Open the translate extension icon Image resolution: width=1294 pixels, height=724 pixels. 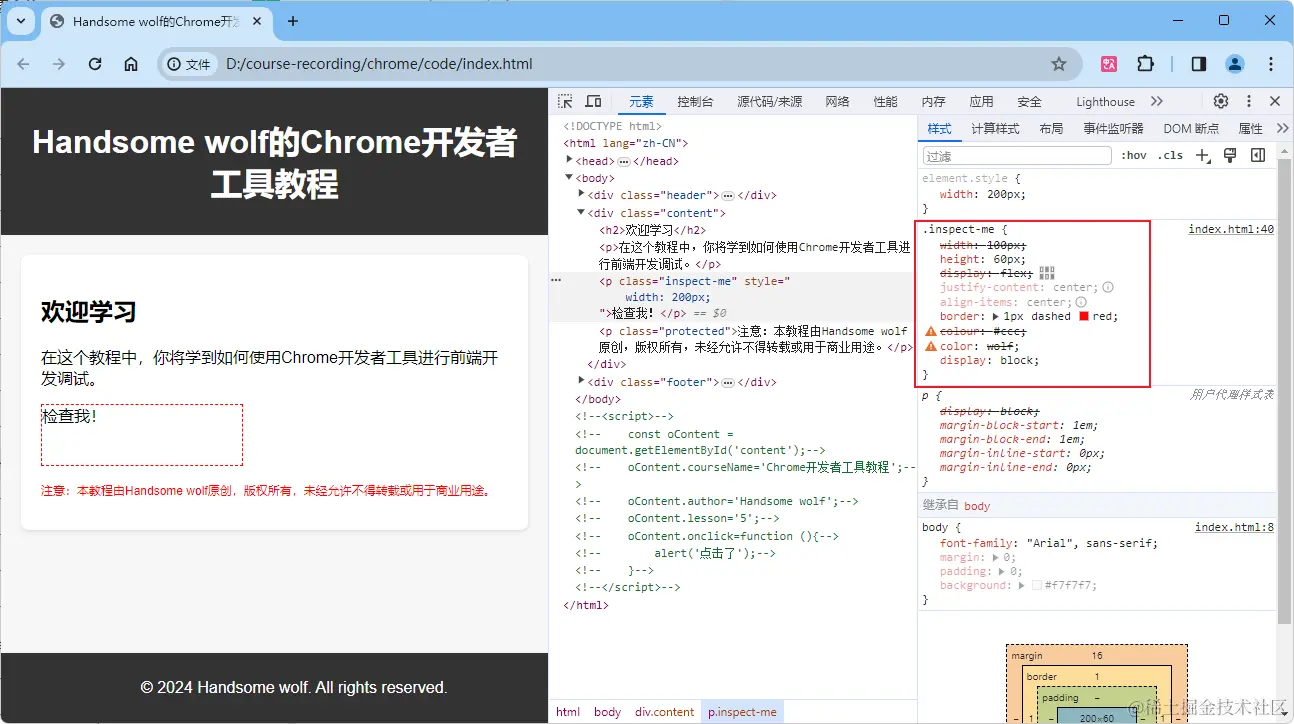1109,64
